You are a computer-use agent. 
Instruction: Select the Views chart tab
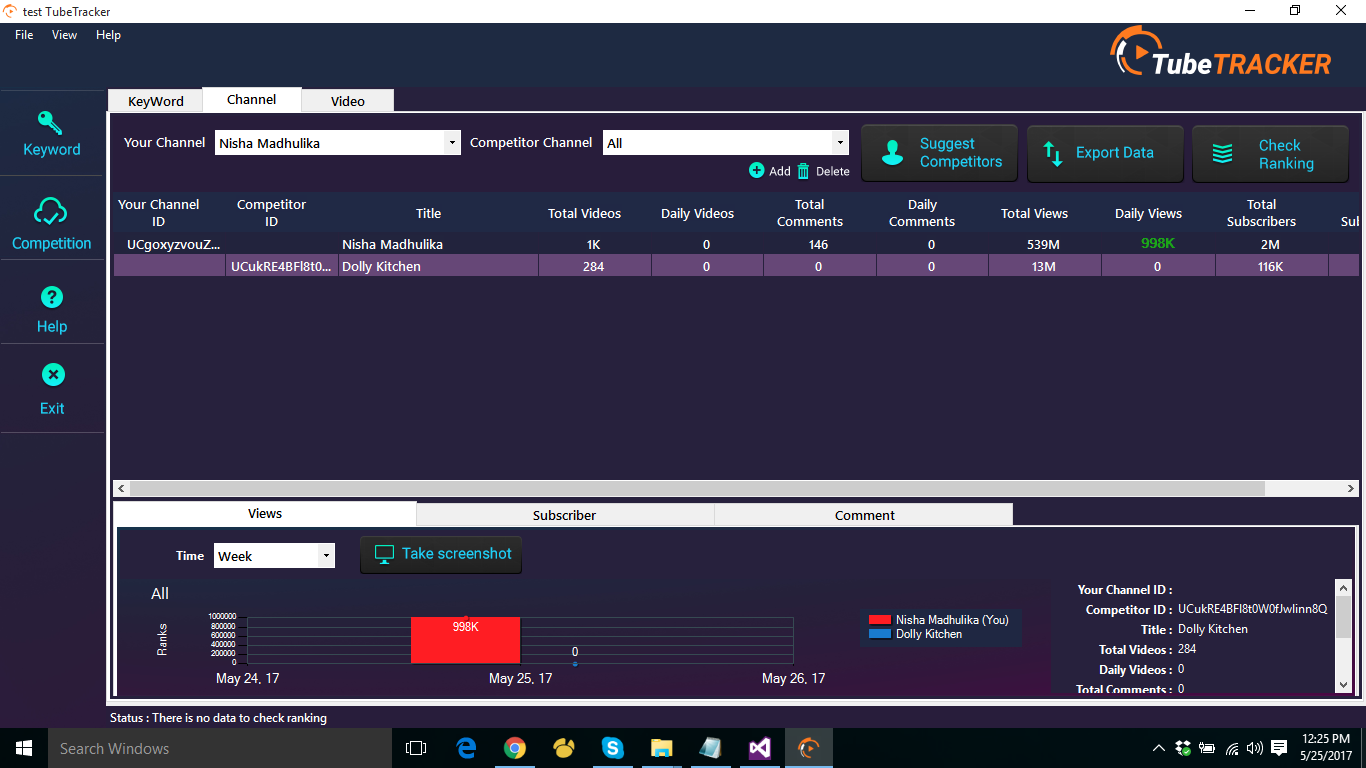click(265, 514)
